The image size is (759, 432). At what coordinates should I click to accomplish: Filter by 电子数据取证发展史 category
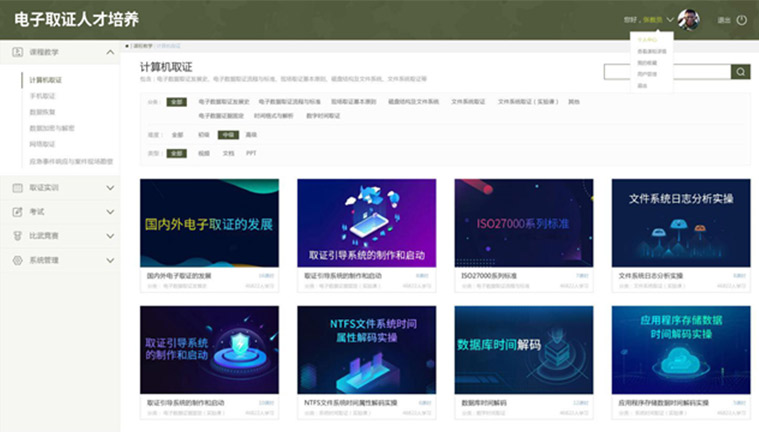(x=224, y=102)
